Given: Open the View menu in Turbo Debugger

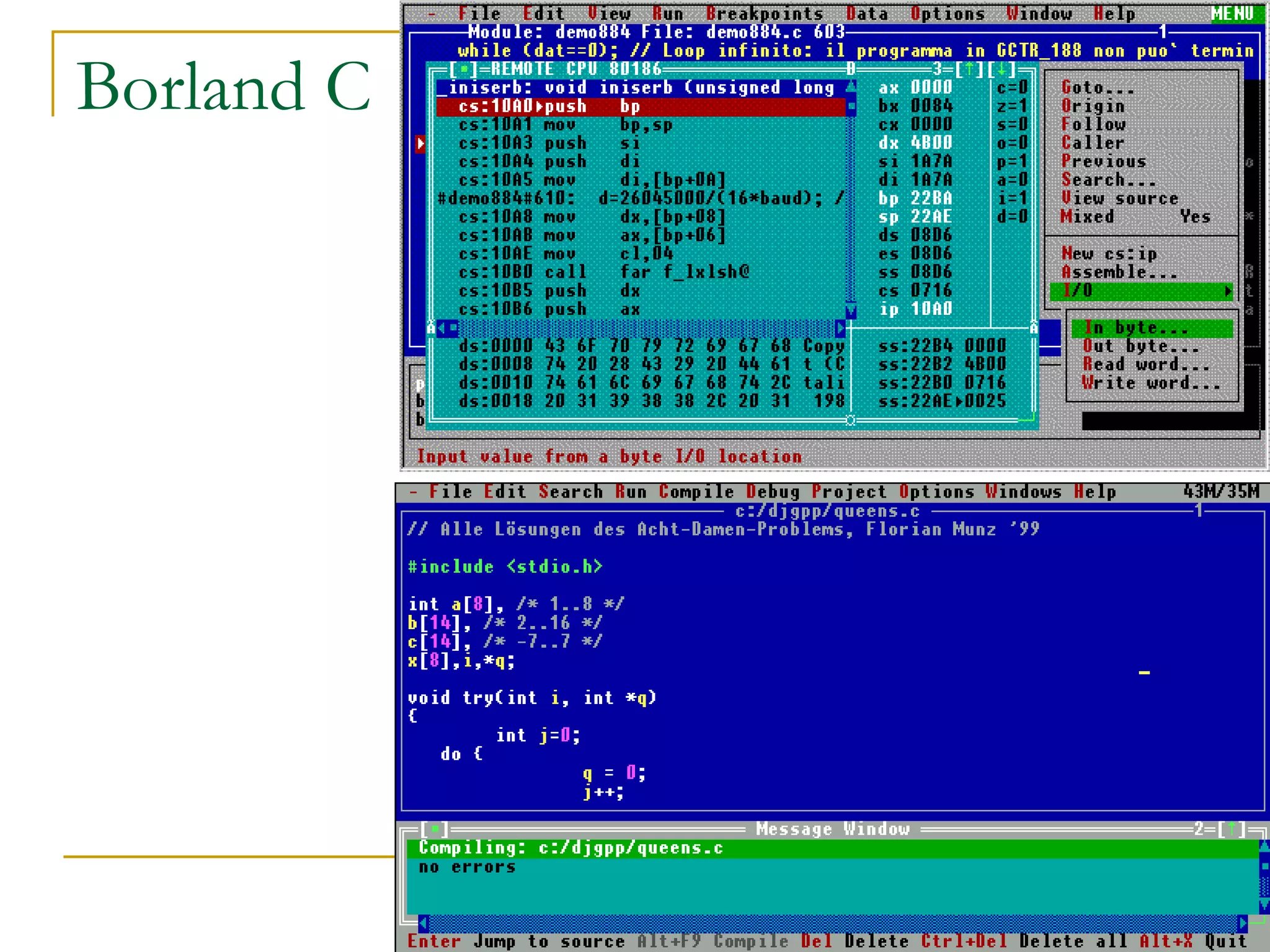Looking at the screenshot, I should pos(609,13).
